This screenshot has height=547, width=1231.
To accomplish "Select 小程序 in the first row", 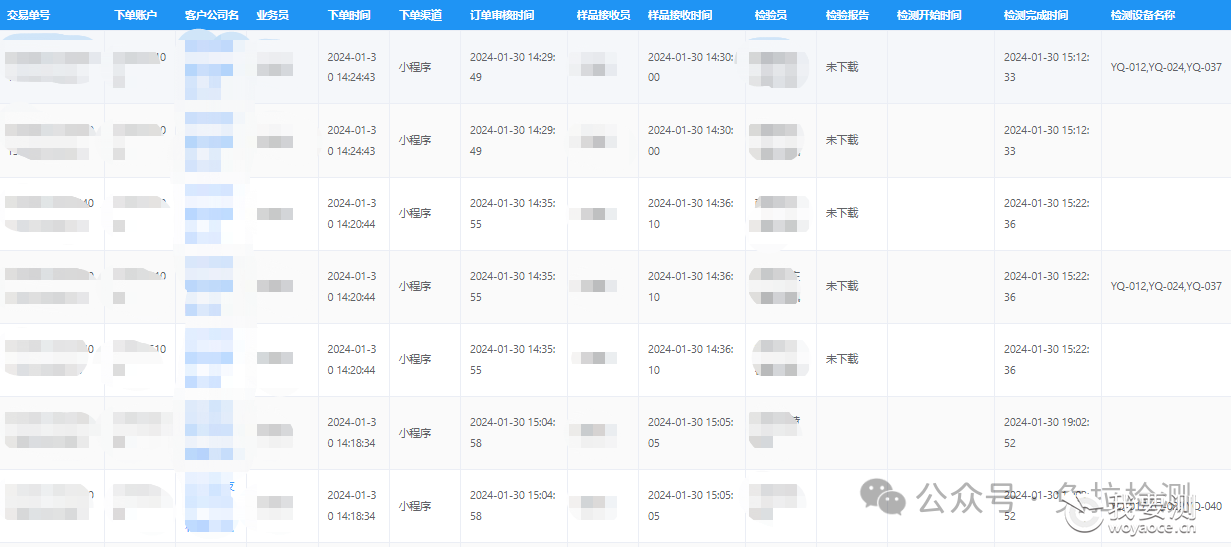I will coord(415,67).
